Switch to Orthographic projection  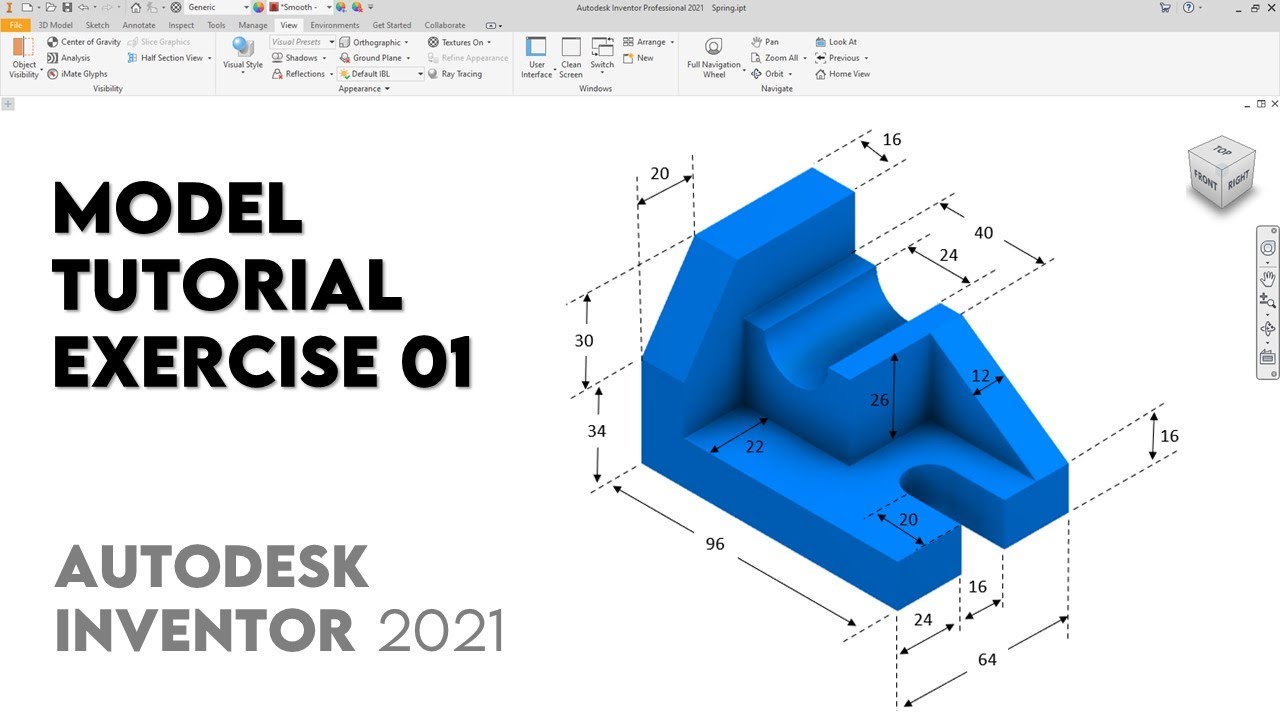370,42
